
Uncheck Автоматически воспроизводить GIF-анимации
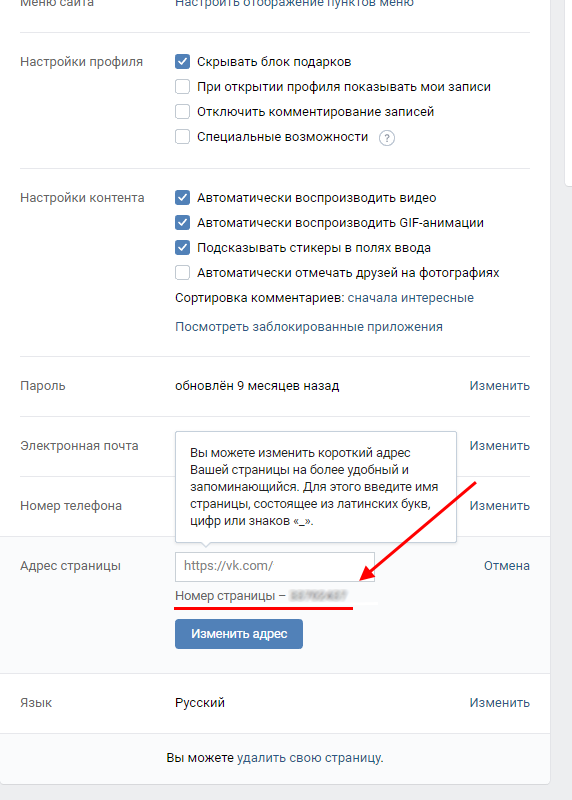pyautogui.click(x=182, y=222)
